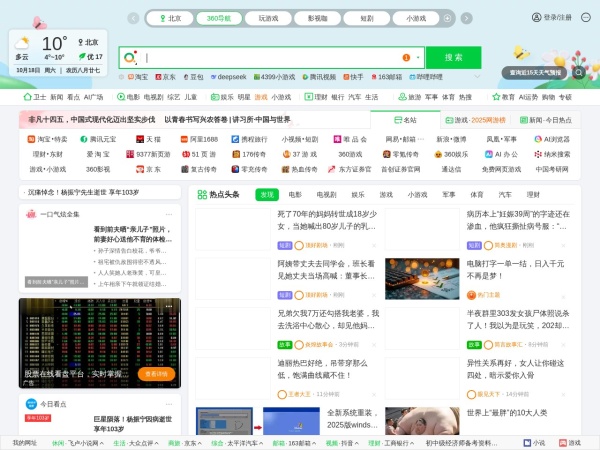Open the 杨振宁先生逝世 headline
Screen dimensions: 600x450
(83, 192)
